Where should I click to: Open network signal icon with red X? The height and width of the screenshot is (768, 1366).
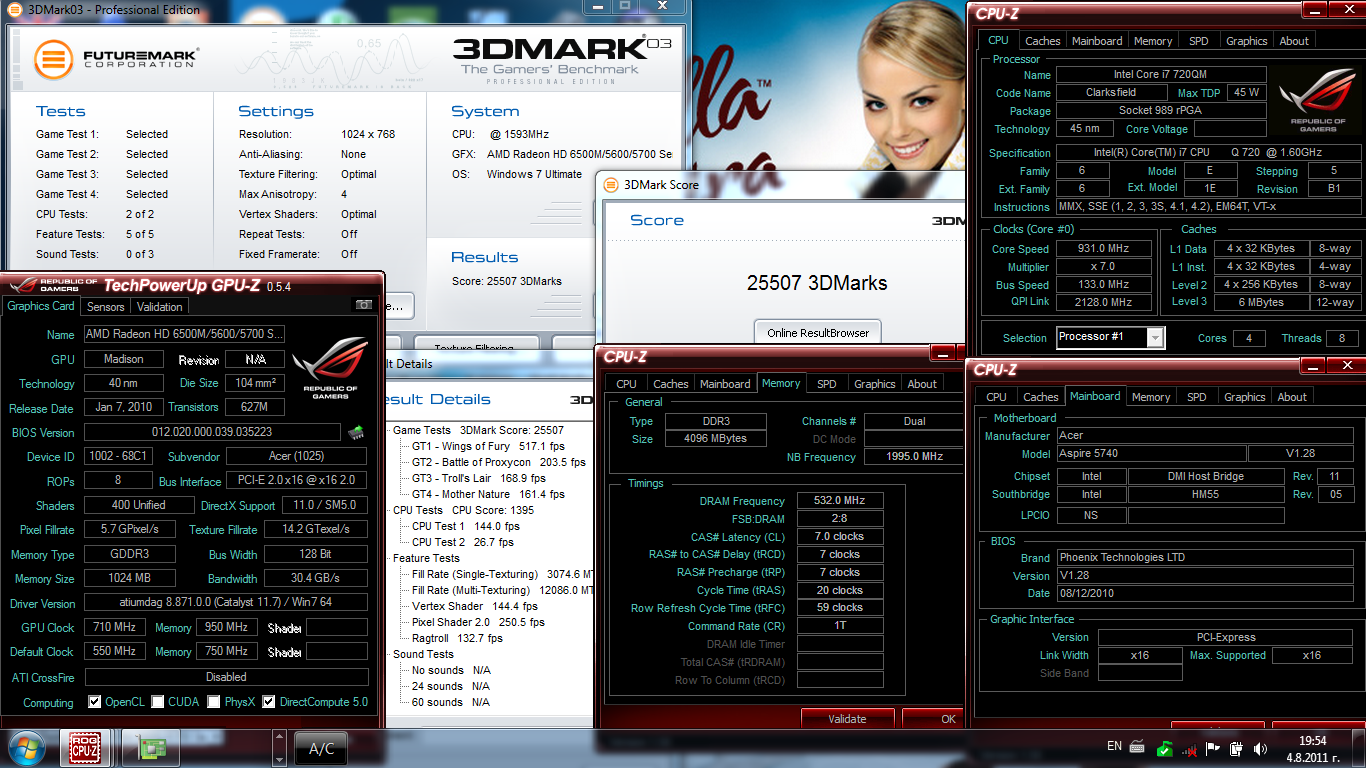(1189, 747)
